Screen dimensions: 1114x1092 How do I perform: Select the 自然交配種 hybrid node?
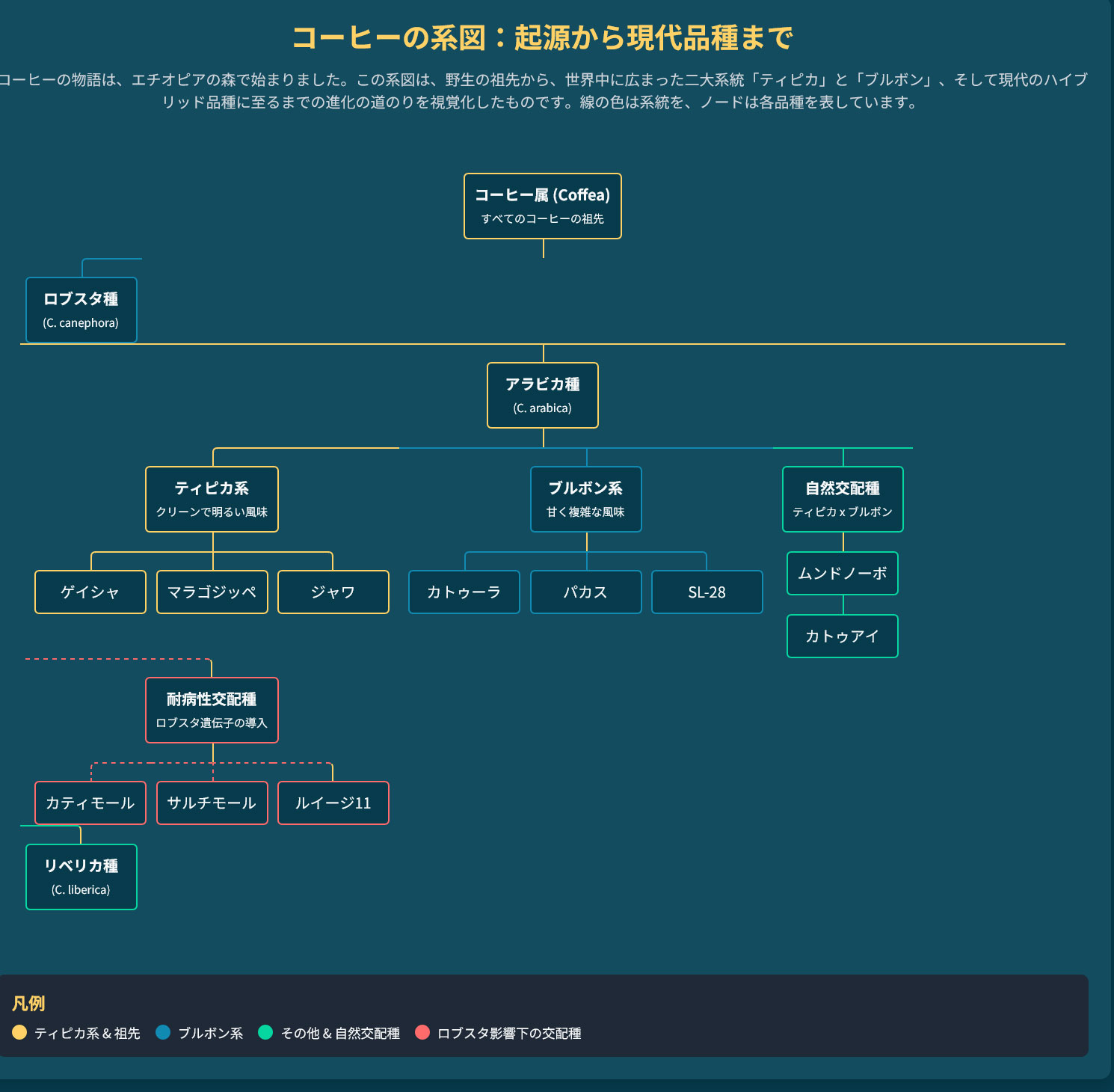point(843,500)
